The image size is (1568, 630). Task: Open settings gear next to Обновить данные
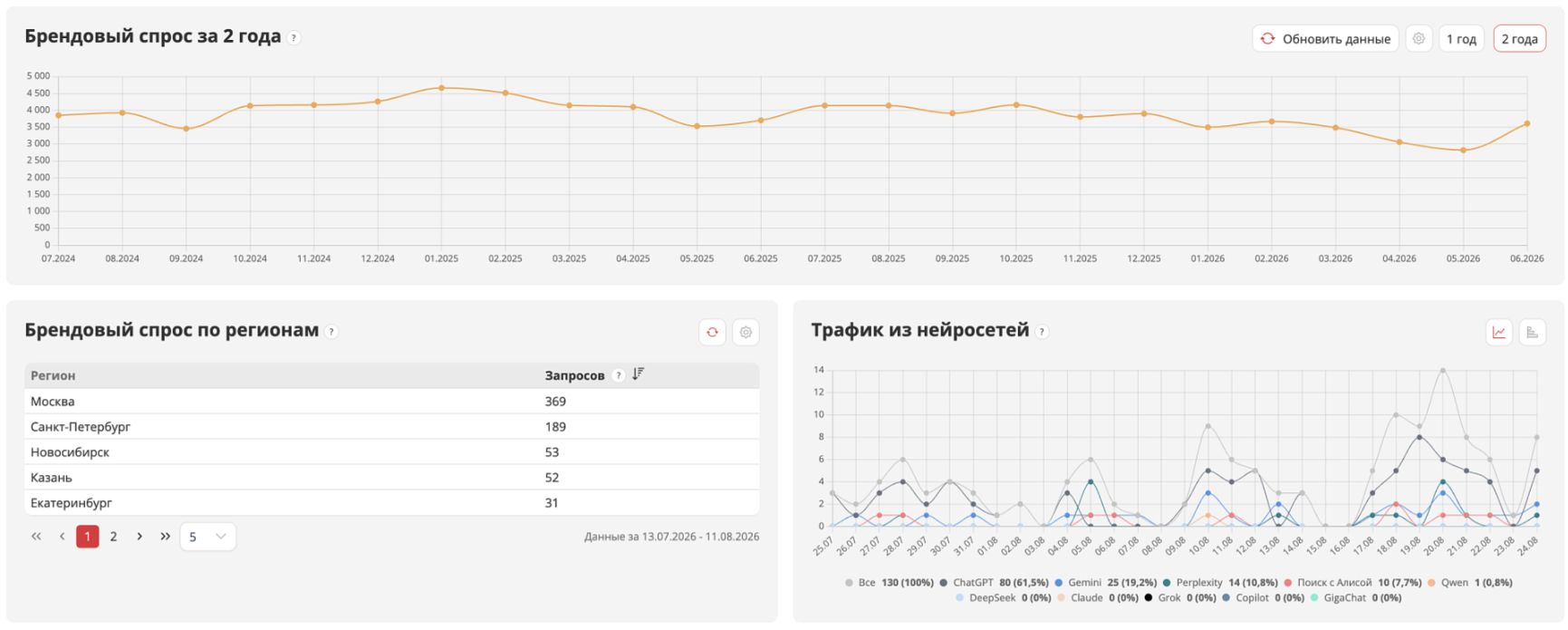coord(1419,39)
